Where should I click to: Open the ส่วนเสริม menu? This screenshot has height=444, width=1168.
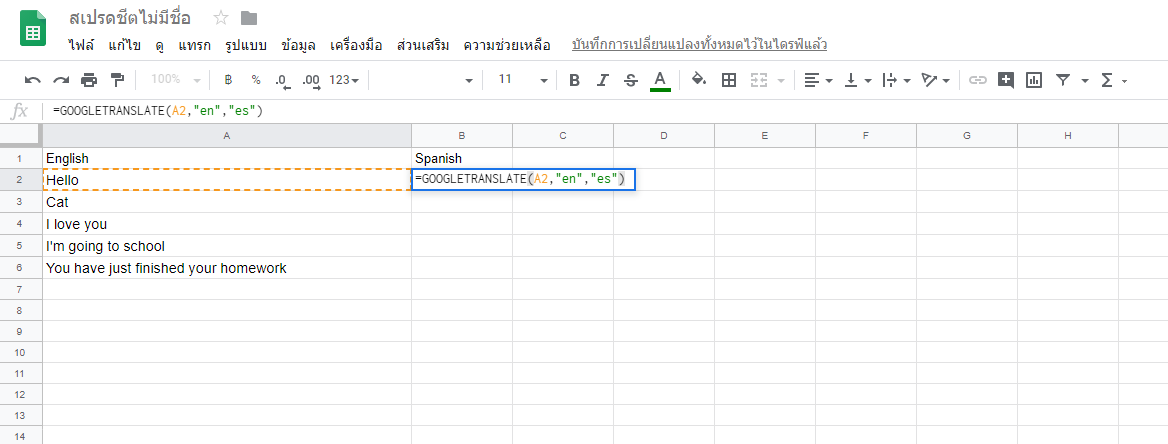coord(423,45)
